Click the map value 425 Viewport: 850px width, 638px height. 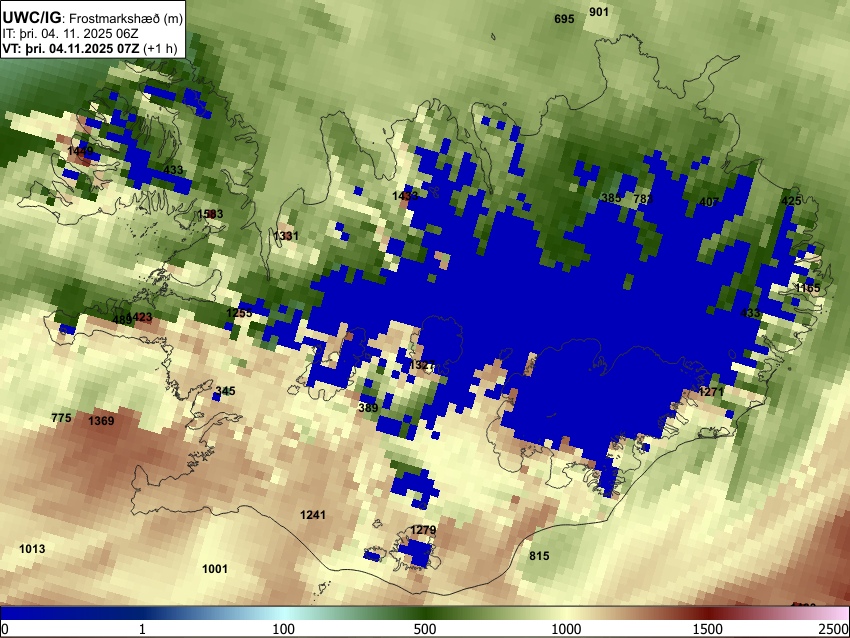click(791, 201)
